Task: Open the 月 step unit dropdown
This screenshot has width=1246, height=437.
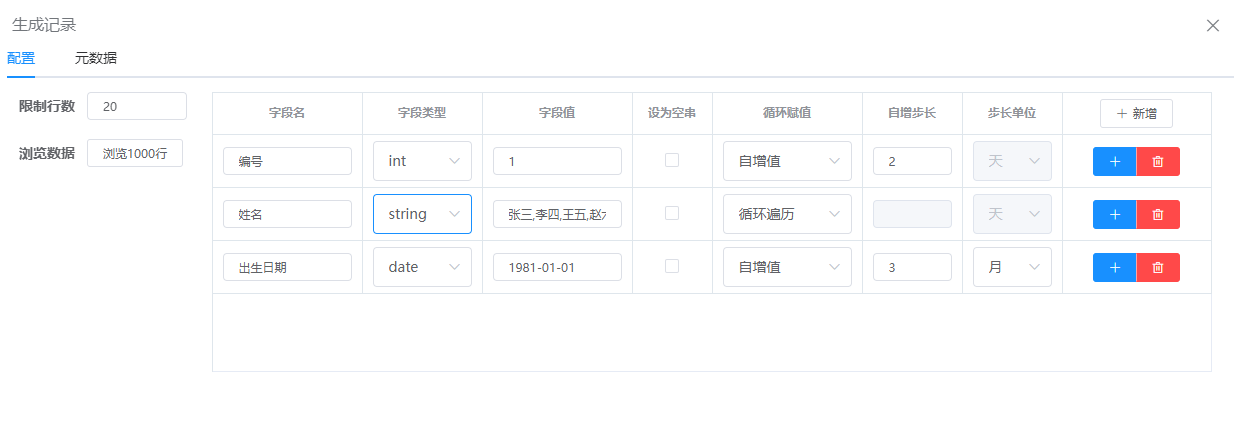Action: pos(1012,267)
